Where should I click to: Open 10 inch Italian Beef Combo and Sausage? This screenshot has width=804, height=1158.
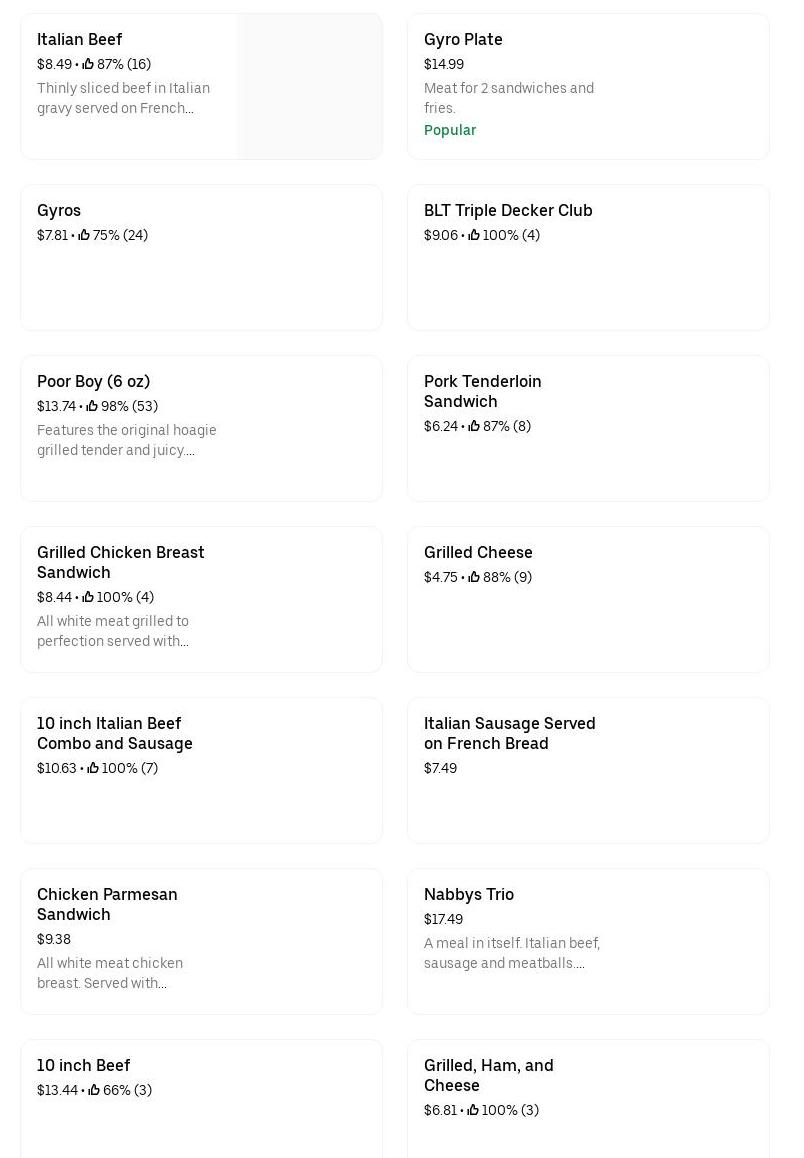(201, 770)
